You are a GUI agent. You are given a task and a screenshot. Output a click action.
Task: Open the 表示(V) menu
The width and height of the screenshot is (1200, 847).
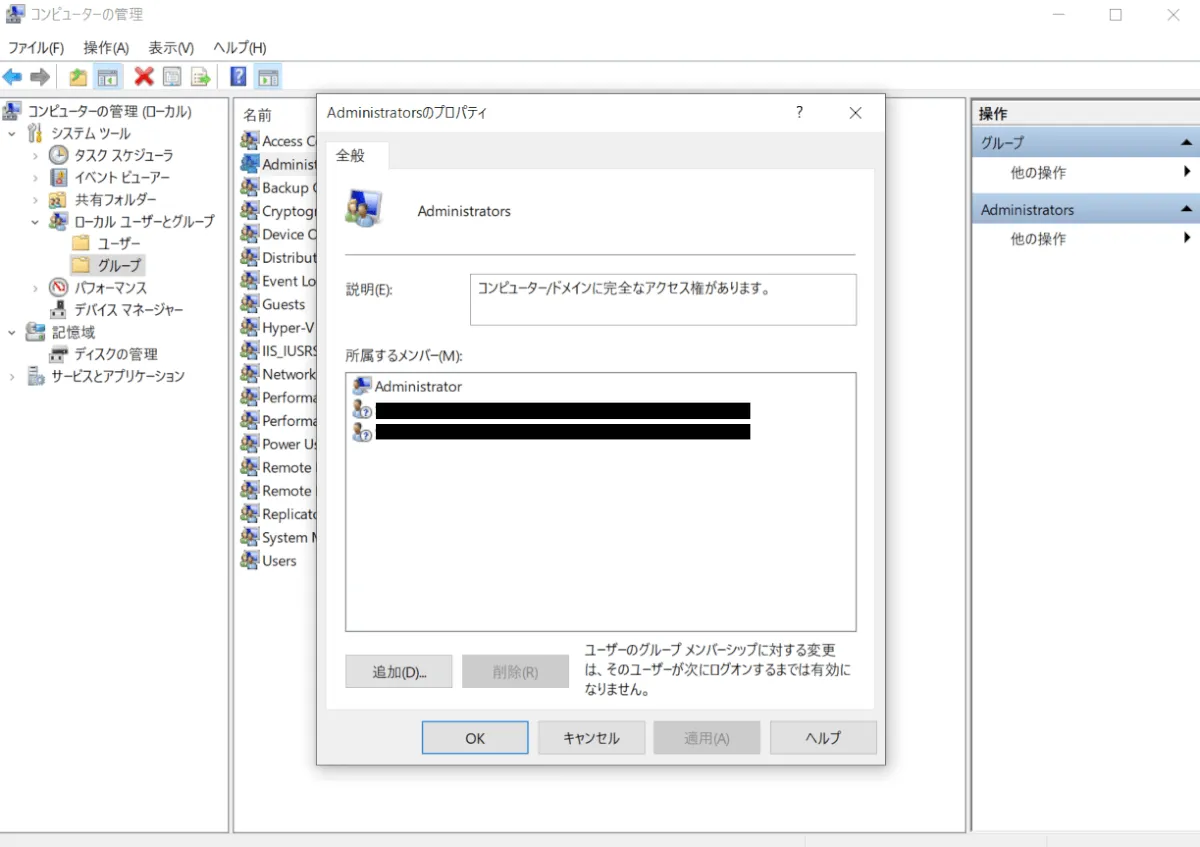point(171,47)
